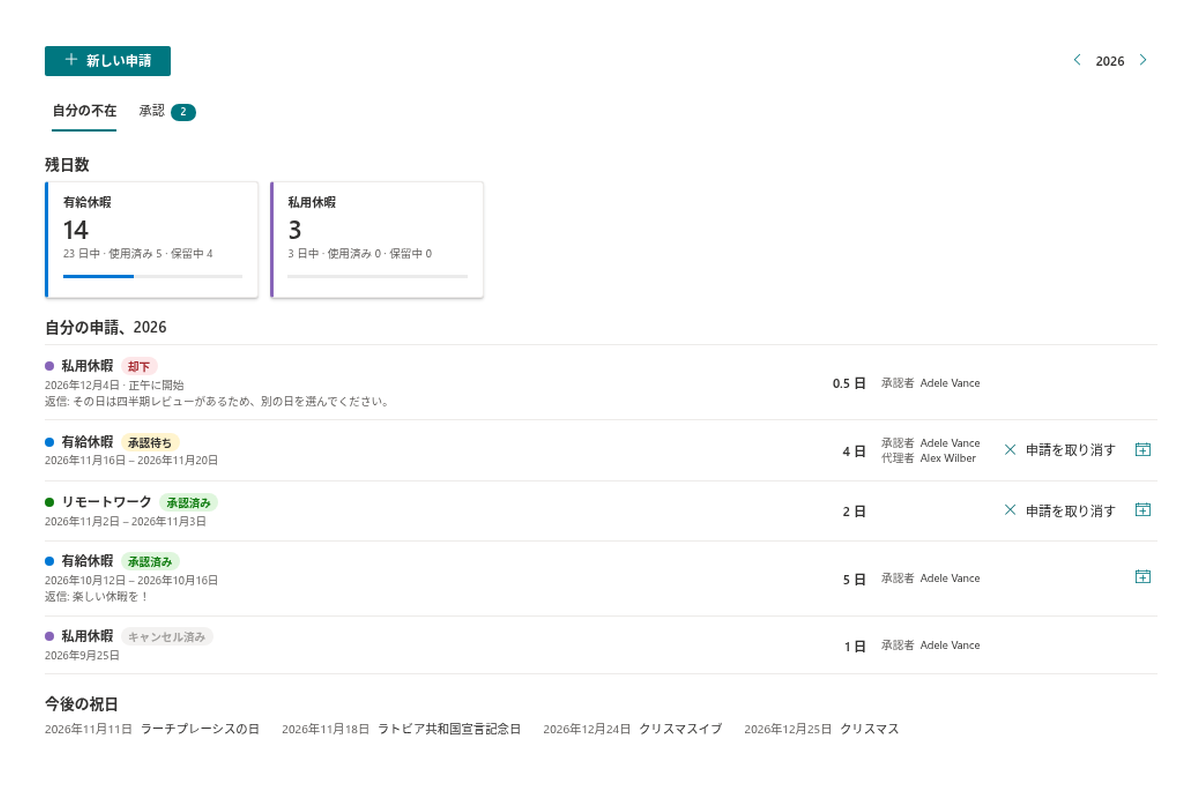This screenshot has height=800, width=1200.
Task: Click green dot beside リモートワーク
Action: click(x=49, y=502)
